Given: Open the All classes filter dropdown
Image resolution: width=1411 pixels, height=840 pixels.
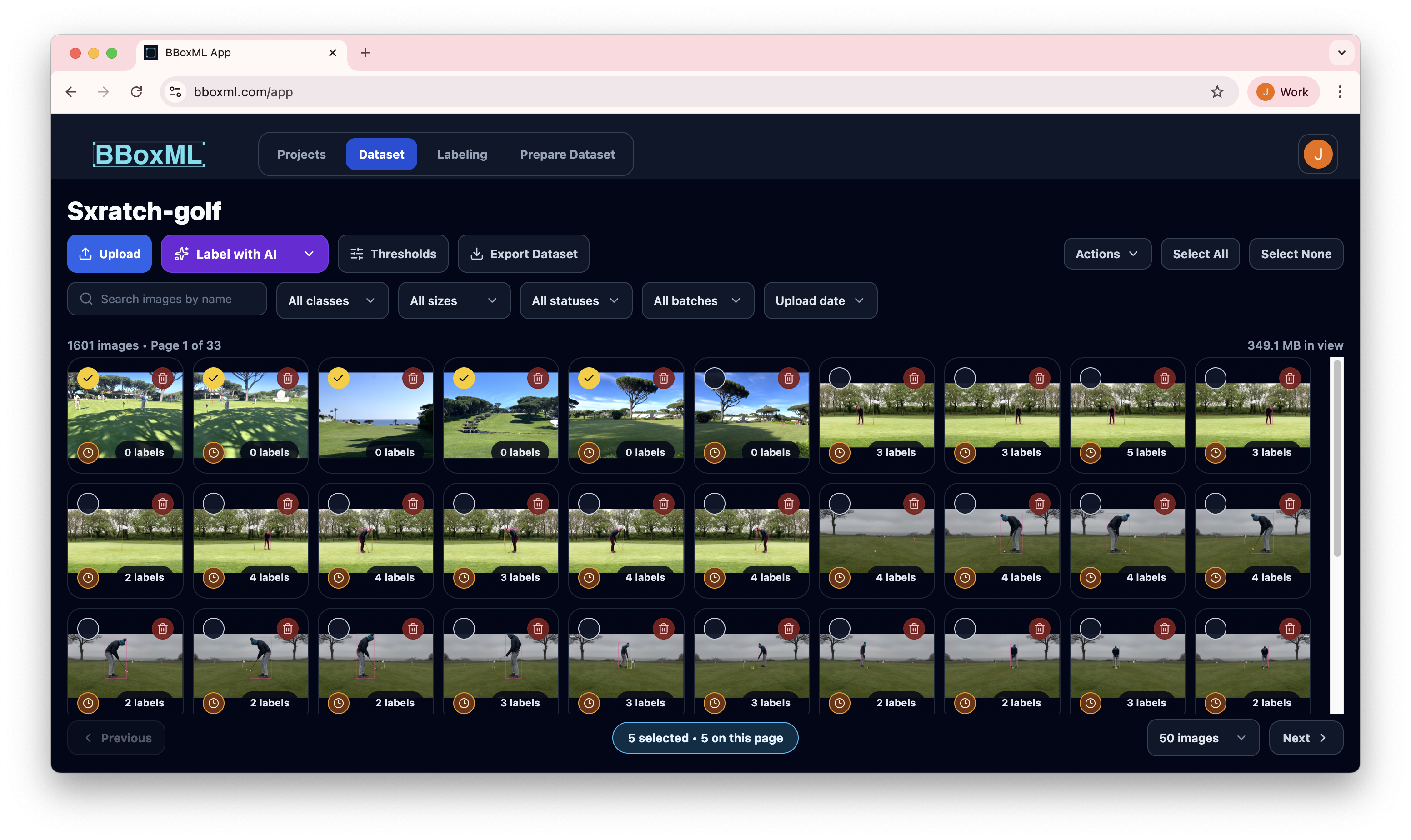Looking at the screenshot, I should [332, 300].
